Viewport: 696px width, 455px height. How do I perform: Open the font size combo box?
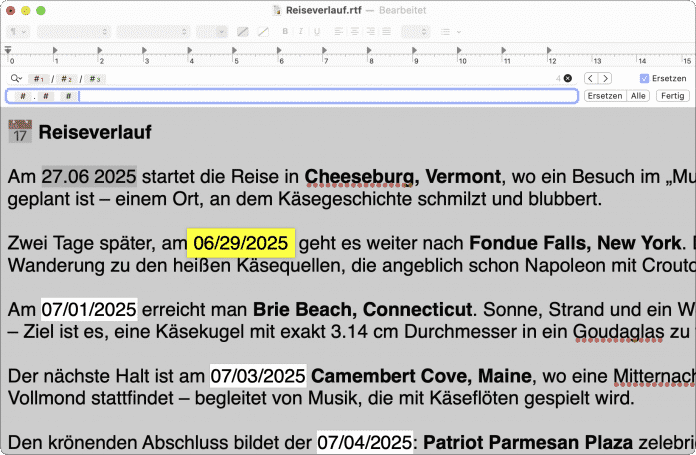click(212, 32)
